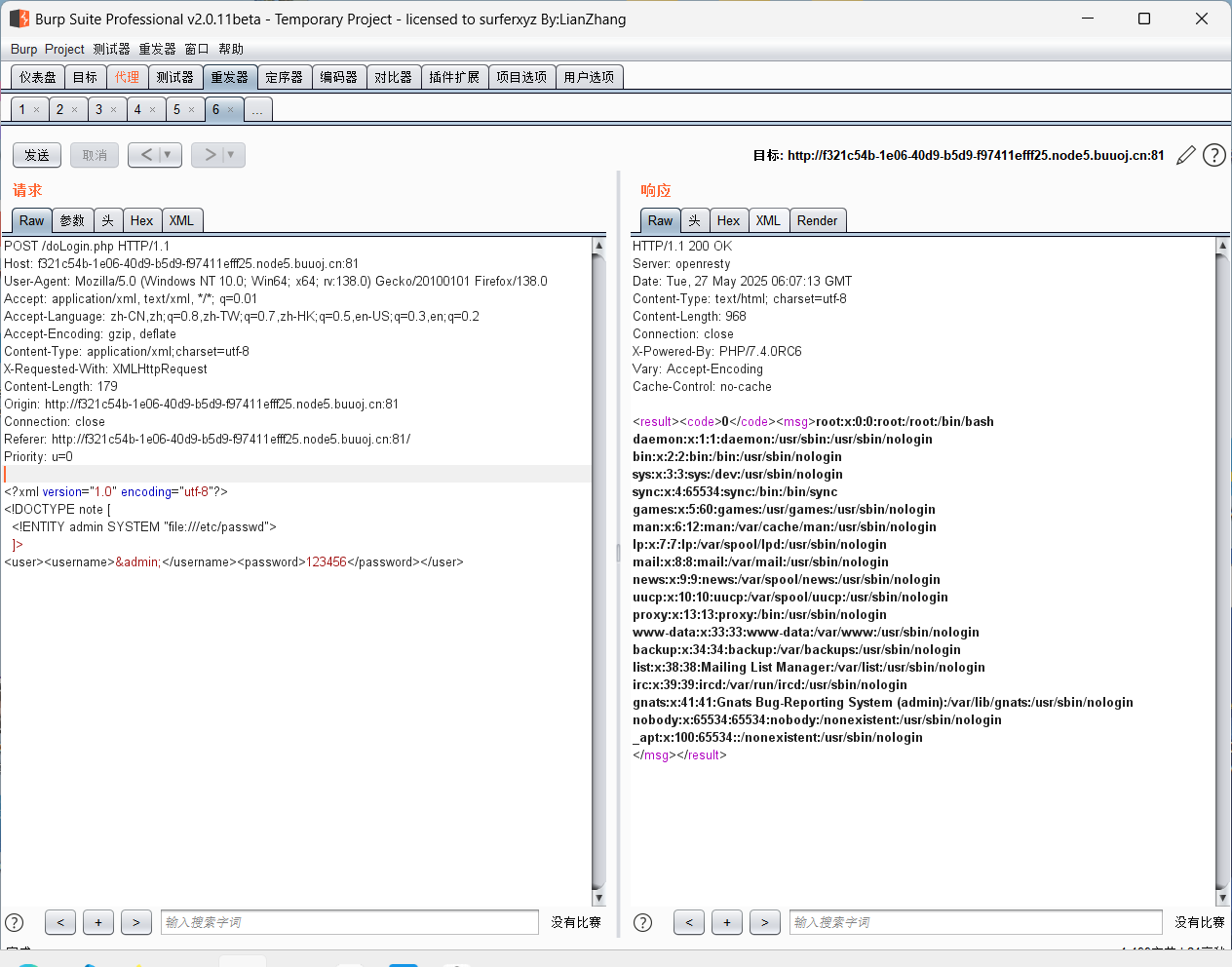Switch to 目标 target tab

85,77
